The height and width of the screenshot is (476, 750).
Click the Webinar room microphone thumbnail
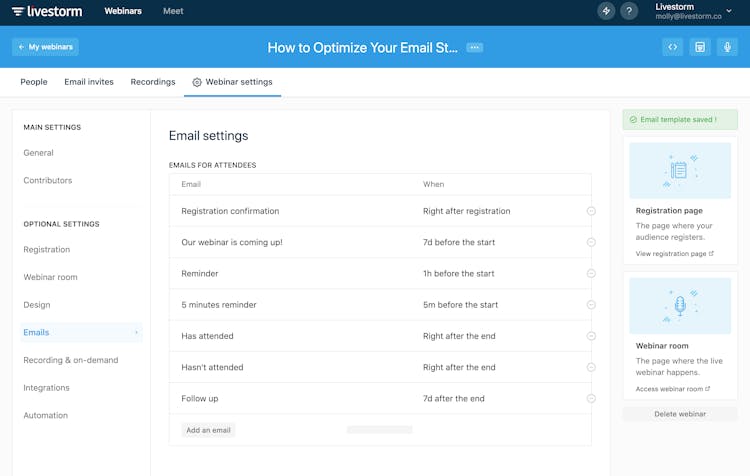pyautogui.click(x=680, y=306)
